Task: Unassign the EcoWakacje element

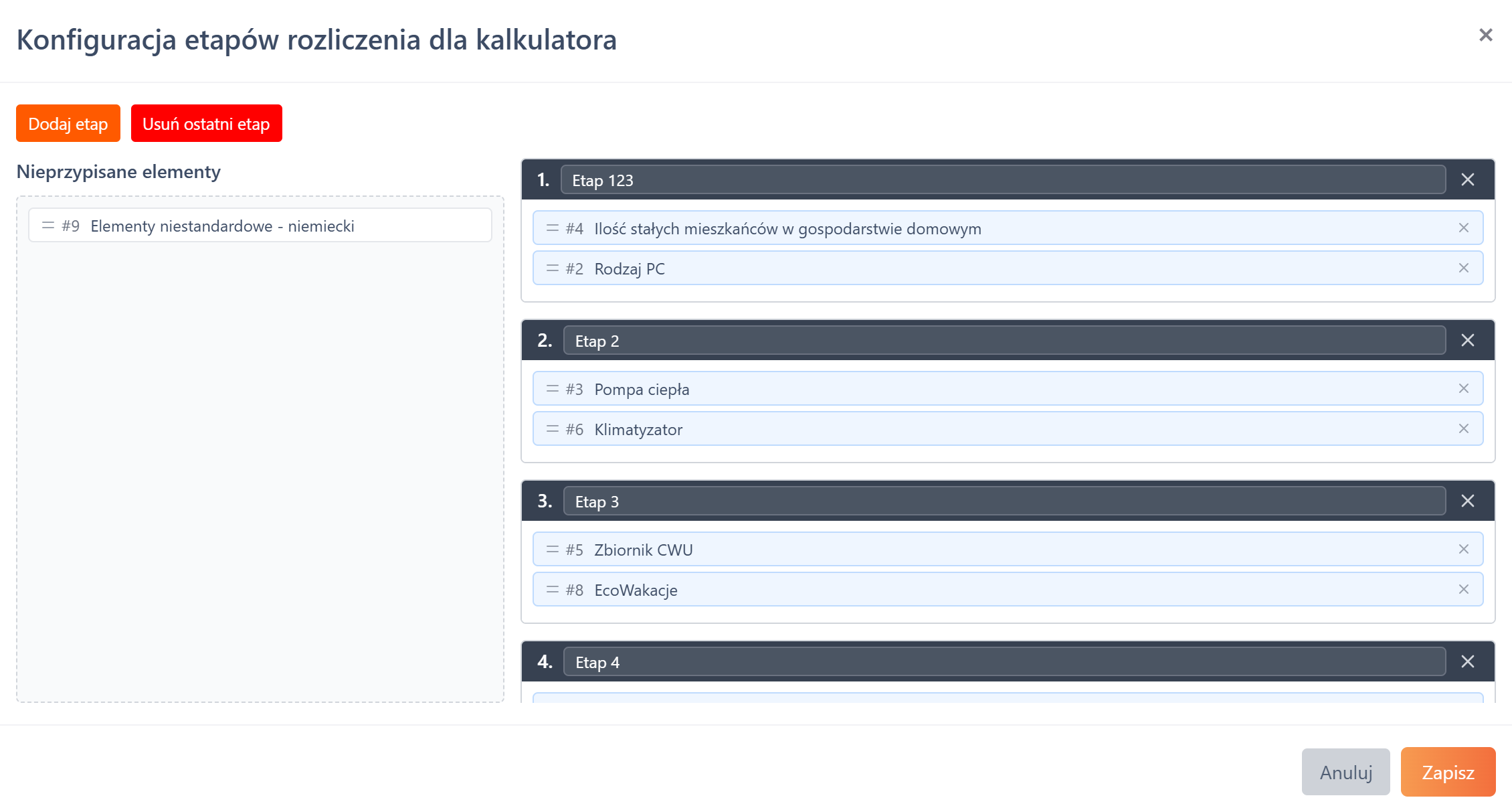Action: point(1463,589)
